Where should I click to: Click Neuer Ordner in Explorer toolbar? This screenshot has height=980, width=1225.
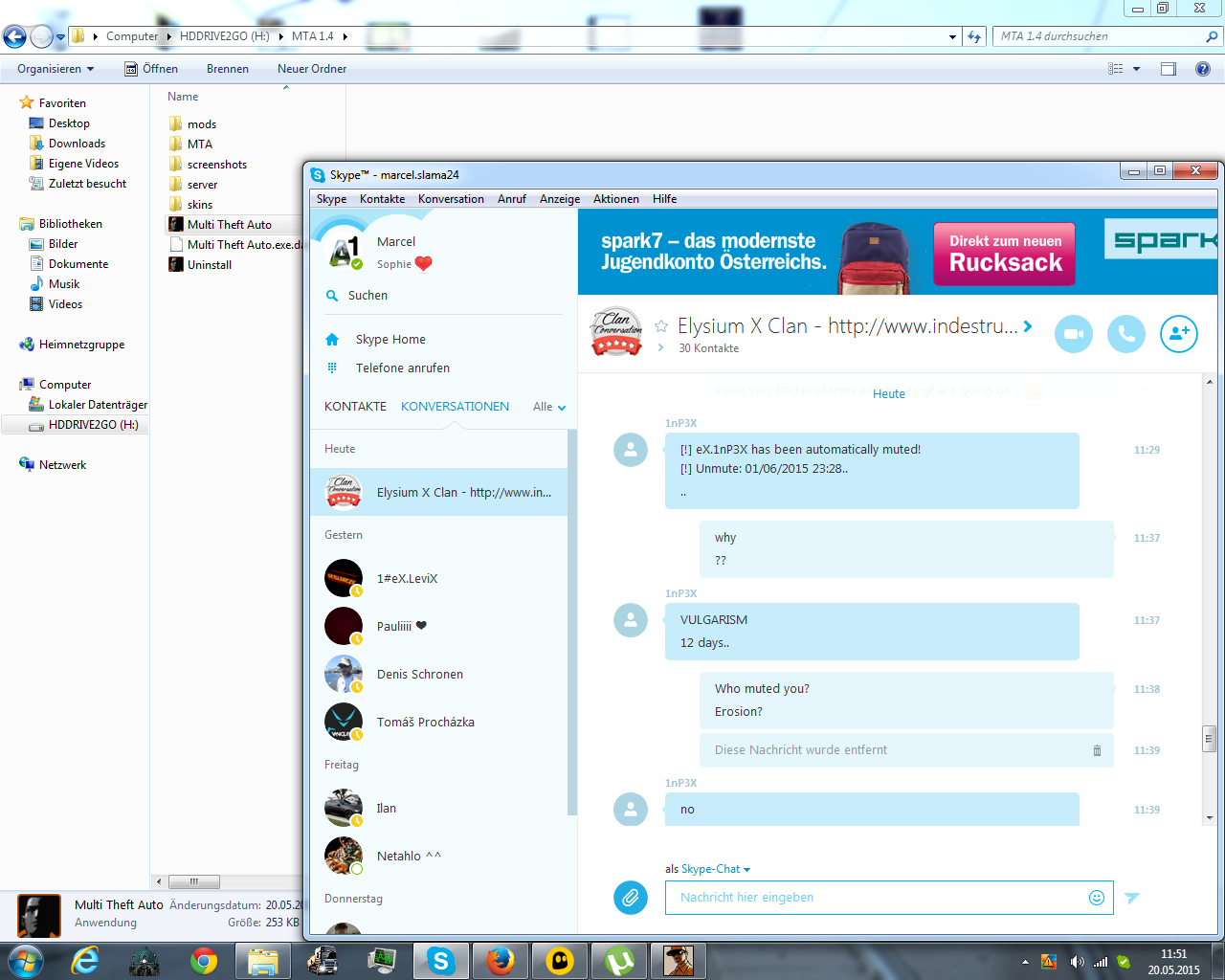click(312, 69)
